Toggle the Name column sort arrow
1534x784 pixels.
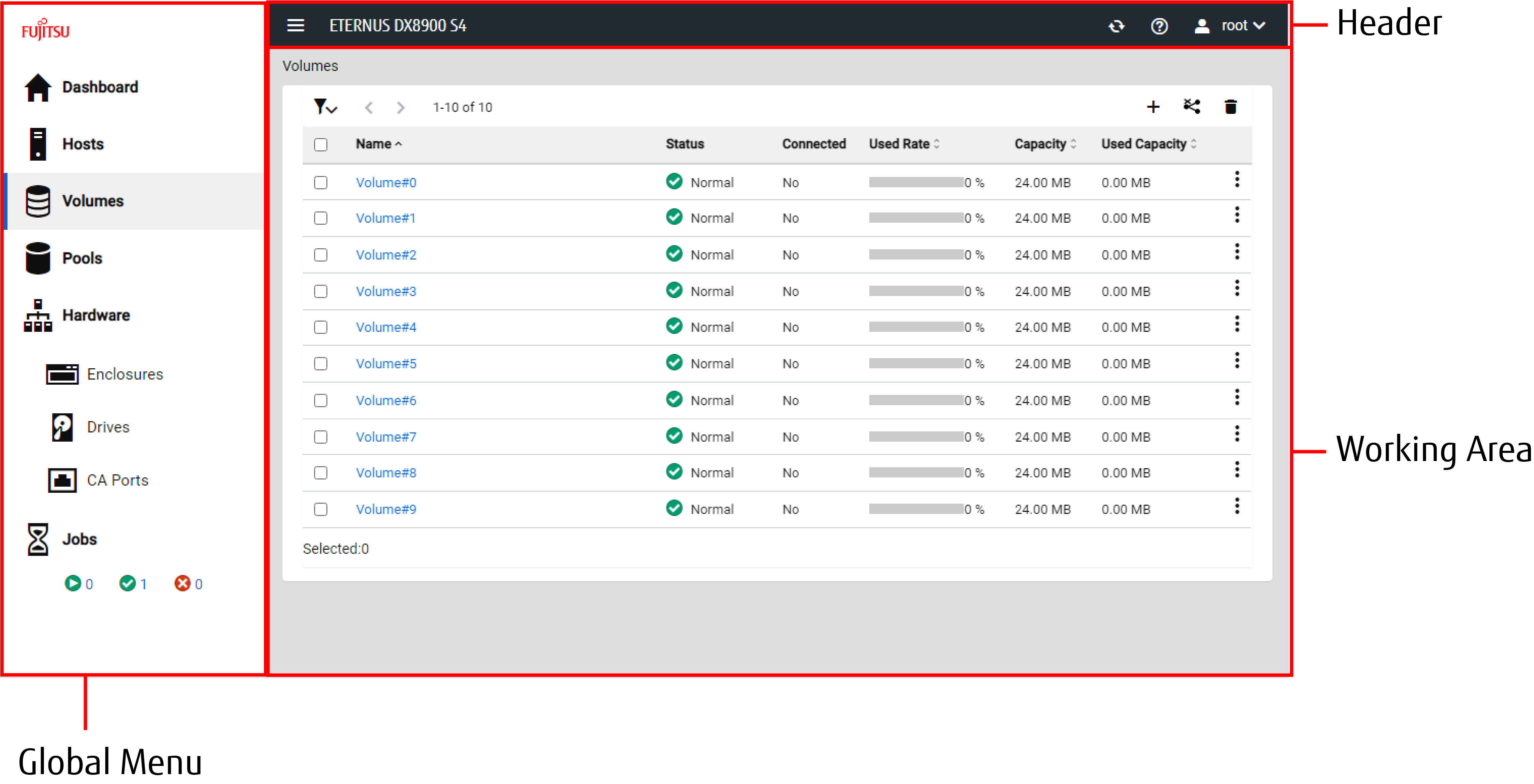coord(398,144)
